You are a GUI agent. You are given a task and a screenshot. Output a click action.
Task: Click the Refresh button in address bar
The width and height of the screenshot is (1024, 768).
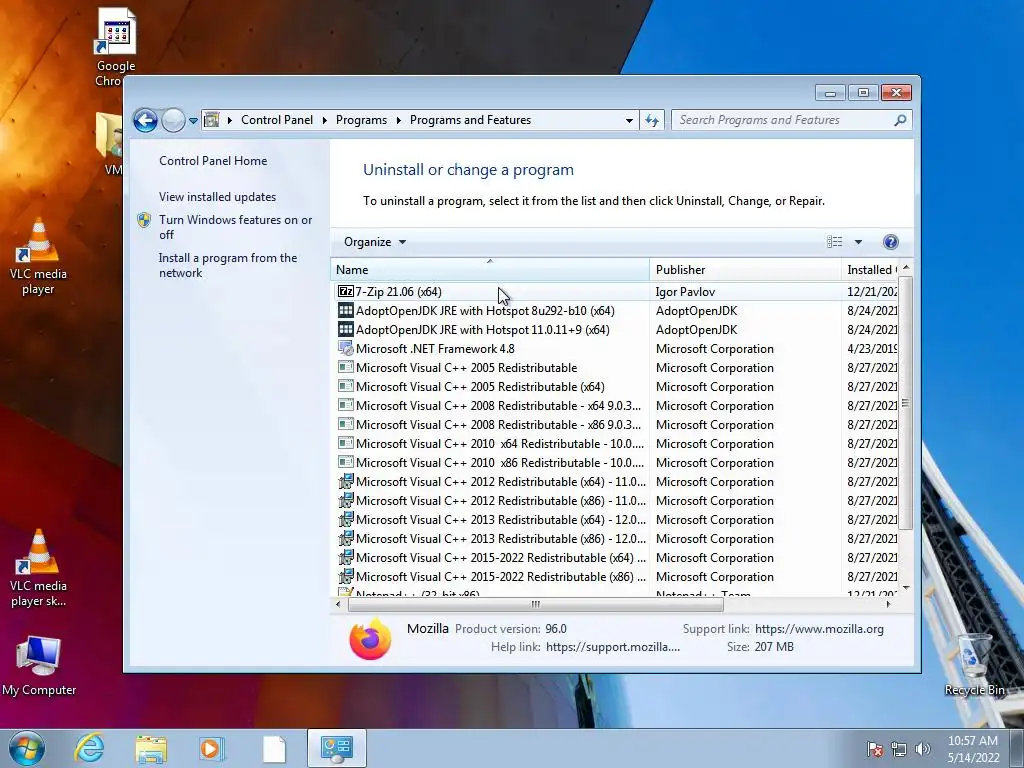point(652,120)
